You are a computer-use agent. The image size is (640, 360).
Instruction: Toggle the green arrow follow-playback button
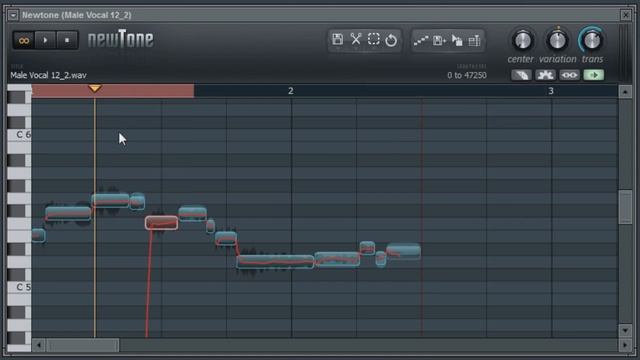click(x=593, y=75)
